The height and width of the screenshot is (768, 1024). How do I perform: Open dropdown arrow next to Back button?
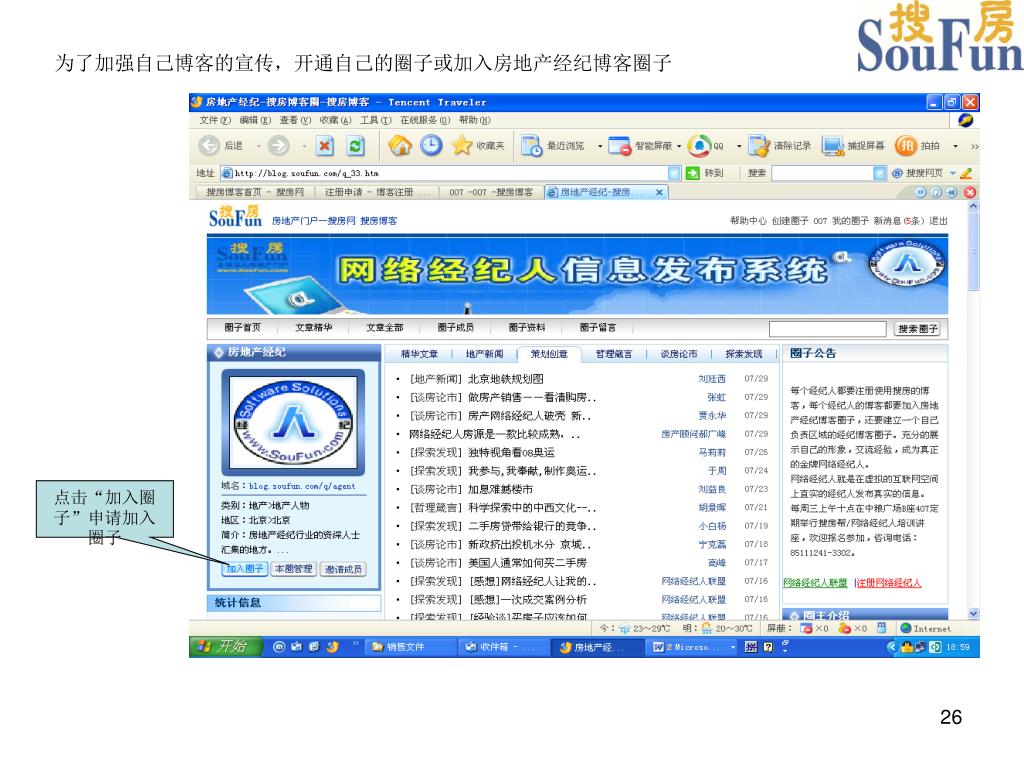pos(259,146)
